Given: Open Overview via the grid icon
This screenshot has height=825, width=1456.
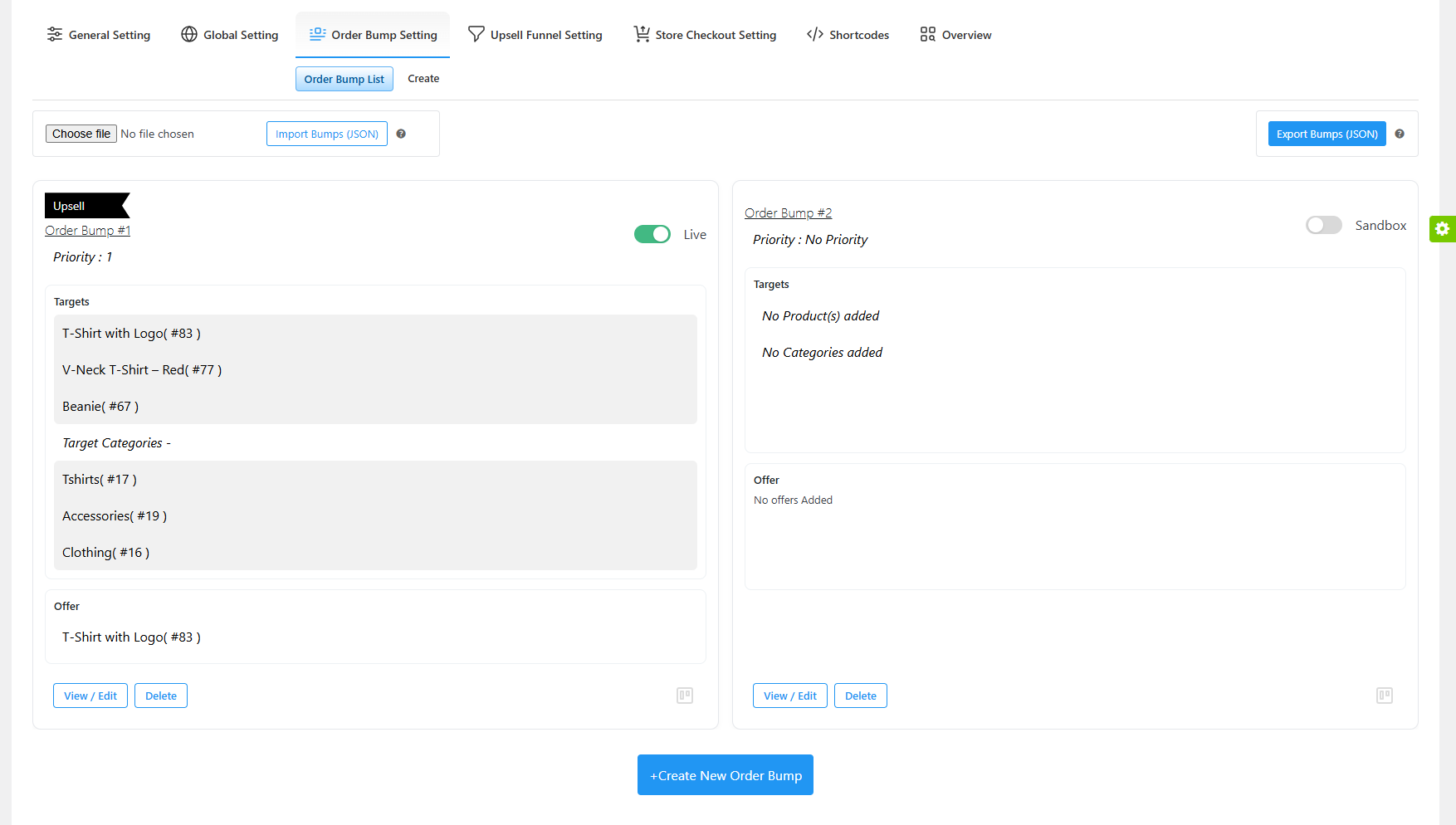Looking at the screenshot, I should tap(927, 34).
